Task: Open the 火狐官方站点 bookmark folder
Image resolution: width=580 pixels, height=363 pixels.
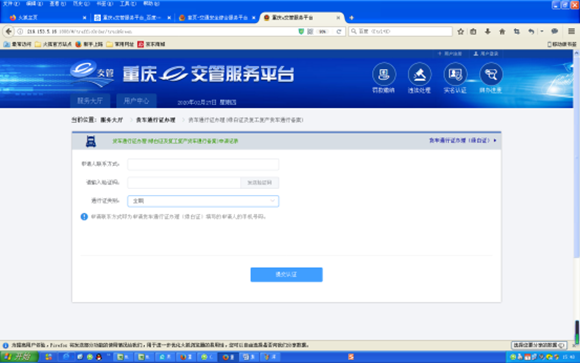Action: click(53, 44)
